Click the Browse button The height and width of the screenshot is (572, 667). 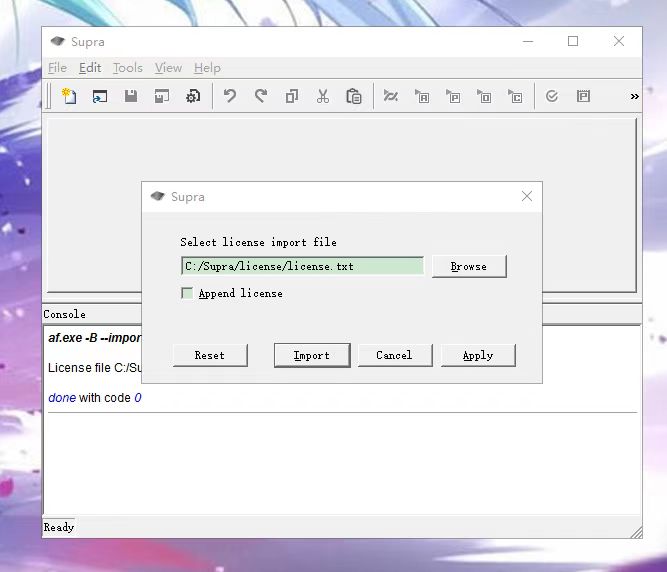(x=469, y=267)
